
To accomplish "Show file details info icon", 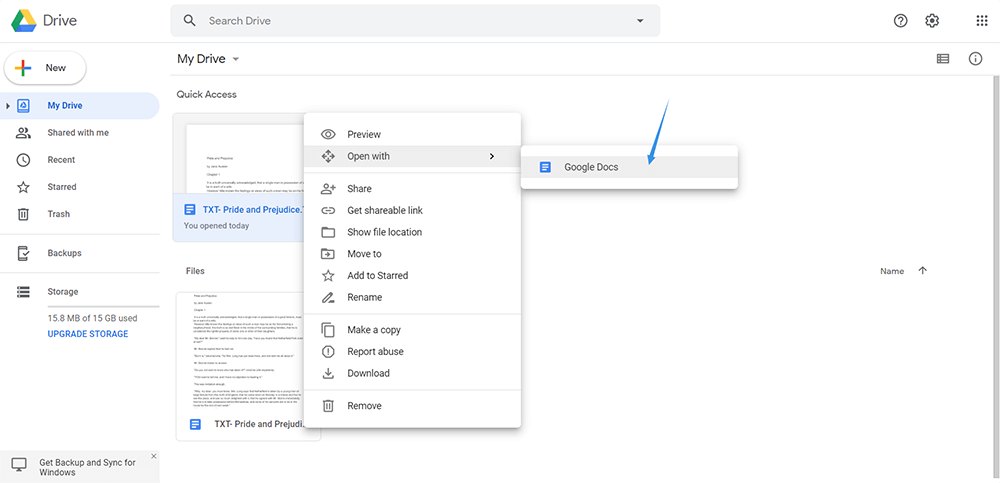I will 975,59.
